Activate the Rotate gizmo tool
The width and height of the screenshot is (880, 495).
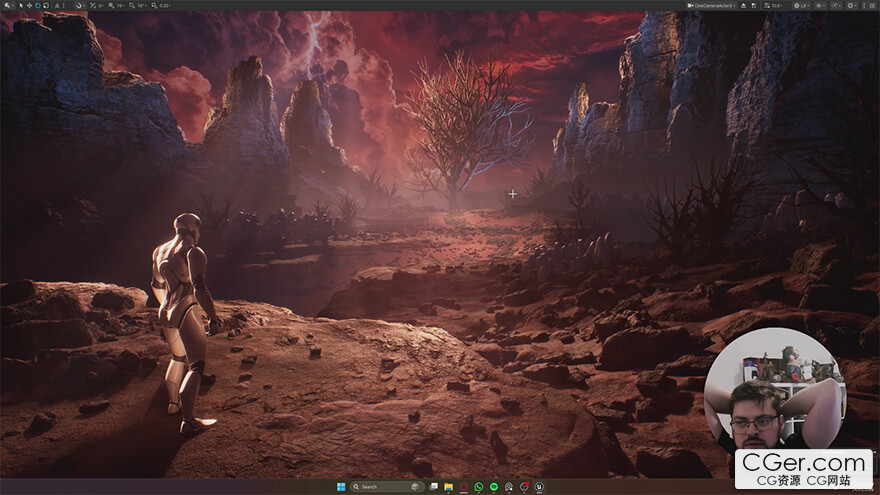pos(38,5)
